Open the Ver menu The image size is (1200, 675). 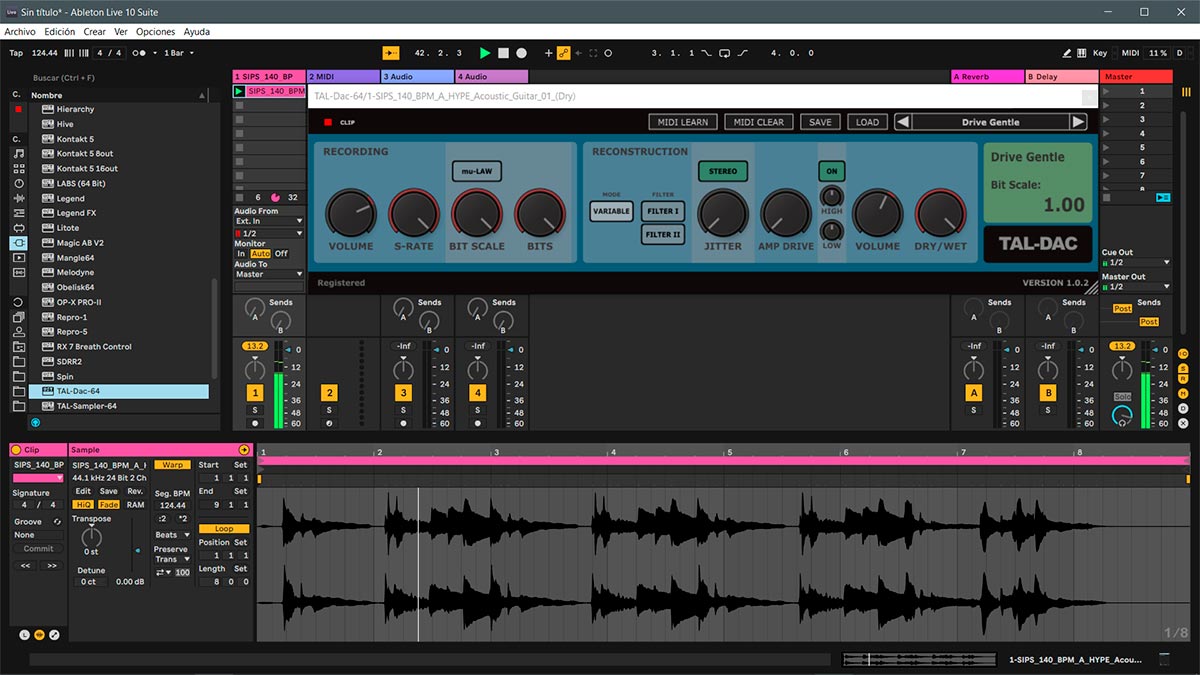[x=120, y=32]
